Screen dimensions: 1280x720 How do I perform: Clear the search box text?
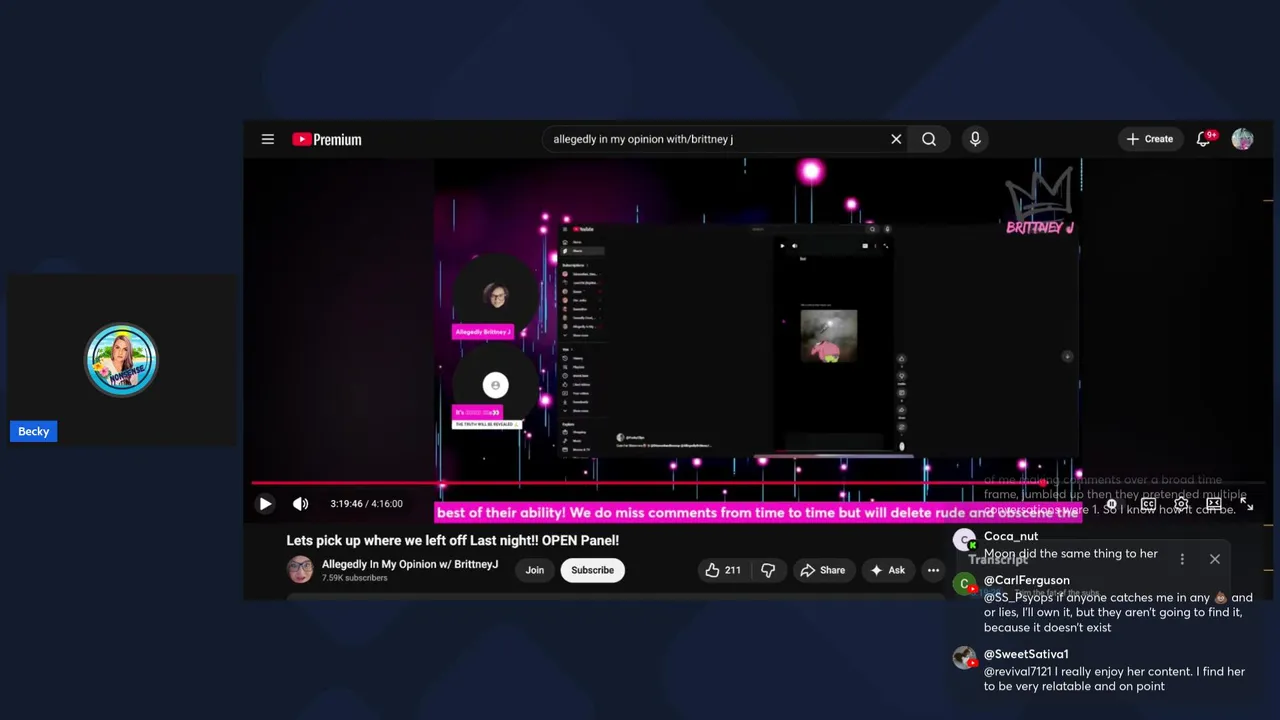click(896, 139)
